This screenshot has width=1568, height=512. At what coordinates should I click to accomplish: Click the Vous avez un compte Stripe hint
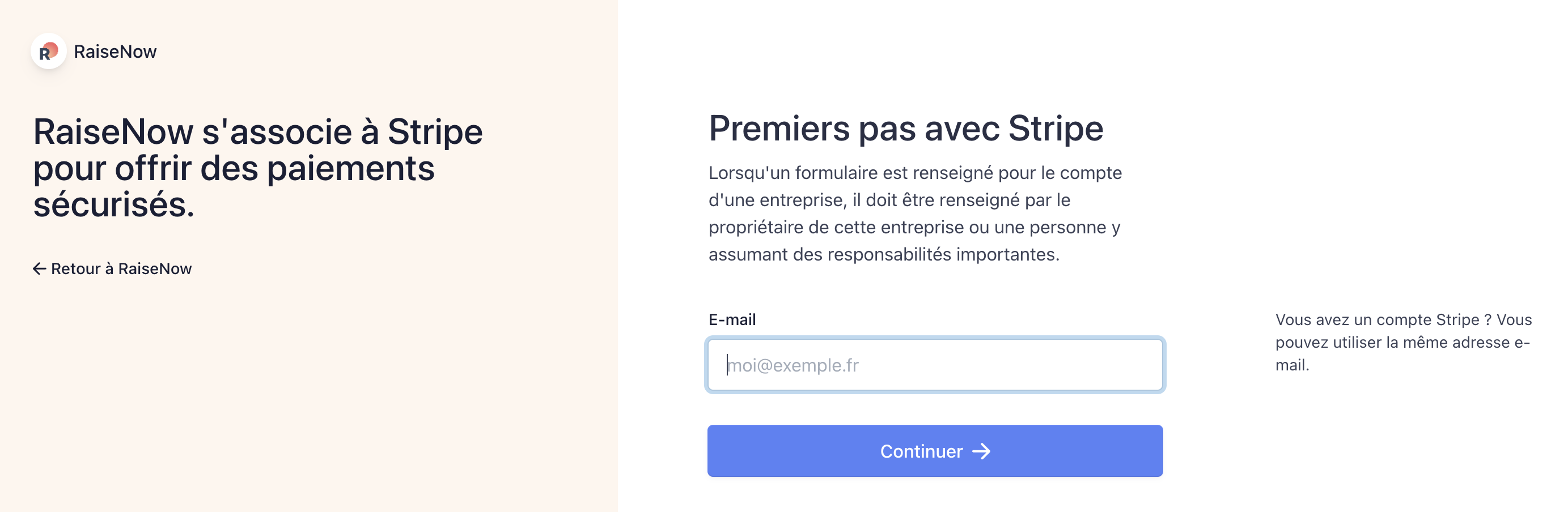coord(1403,342)
